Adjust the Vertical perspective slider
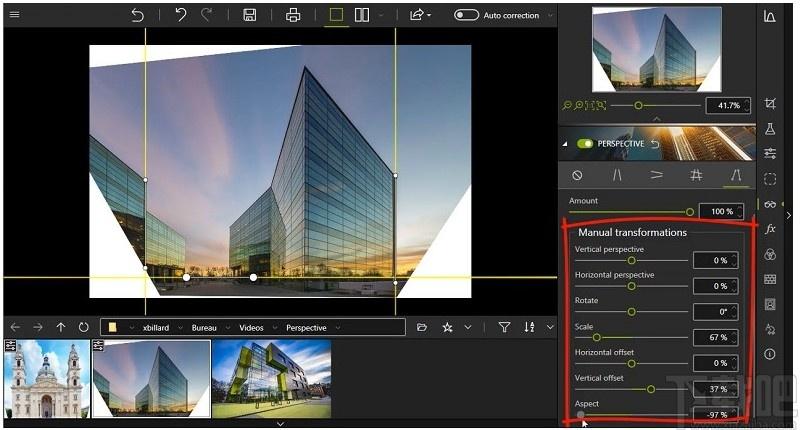 [x=632, y=261]
